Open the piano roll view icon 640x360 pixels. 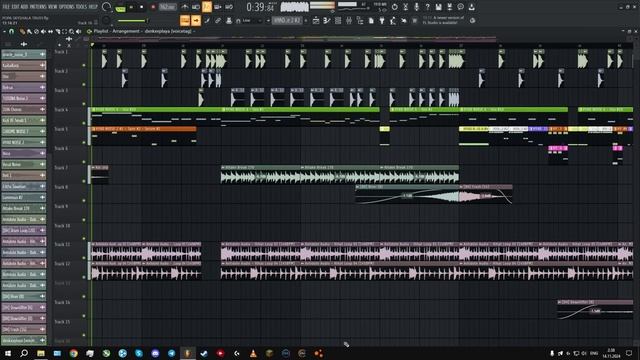click(327, 20)
